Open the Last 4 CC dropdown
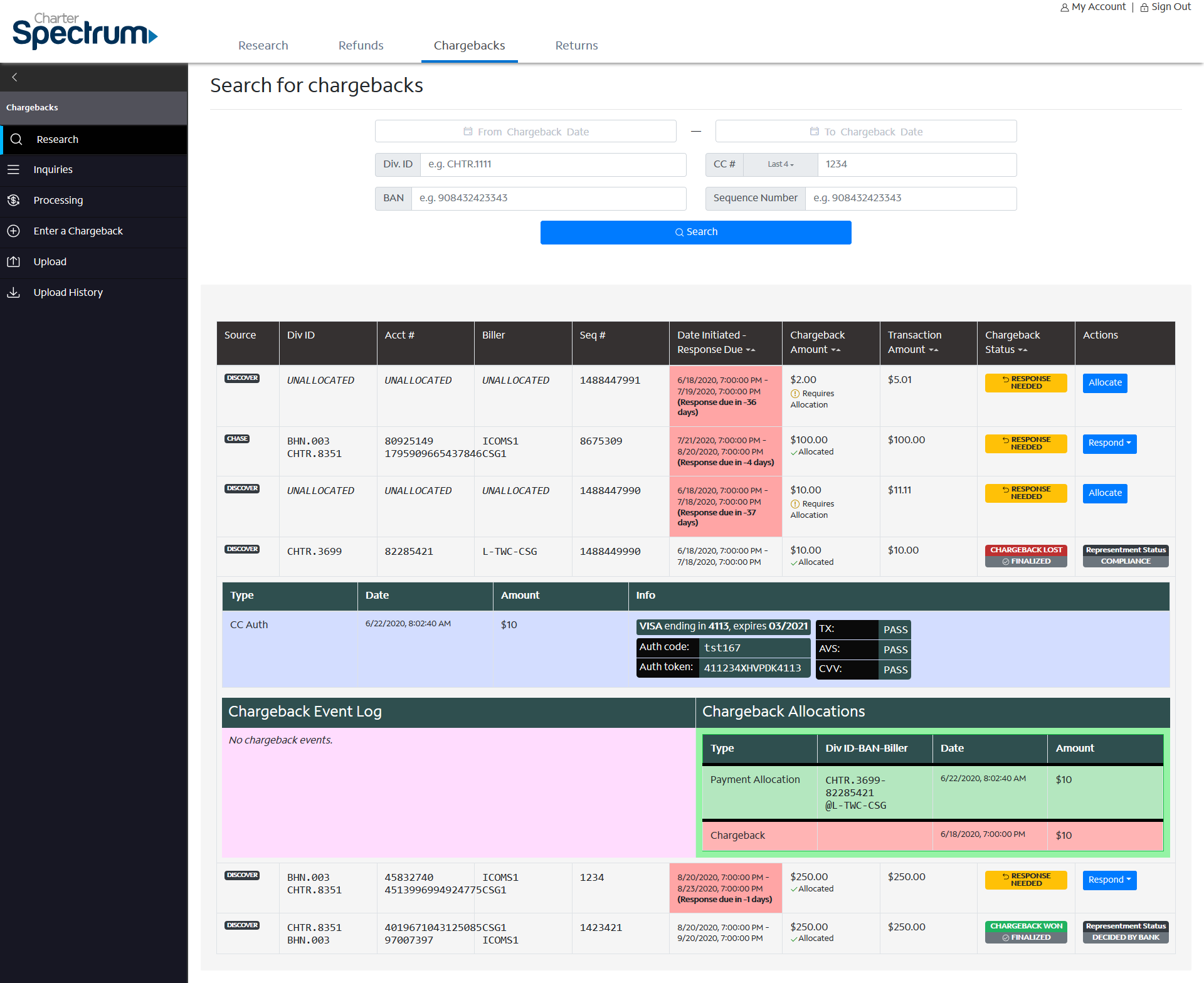 coord(780,164)
